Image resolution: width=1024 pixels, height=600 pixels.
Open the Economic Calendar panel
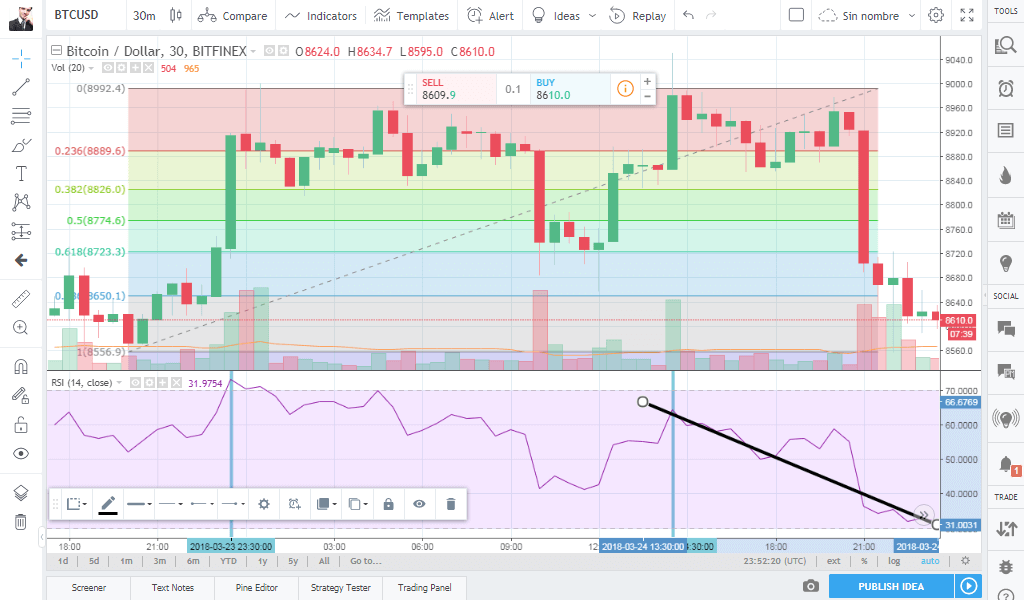[x=1005, y=218]
